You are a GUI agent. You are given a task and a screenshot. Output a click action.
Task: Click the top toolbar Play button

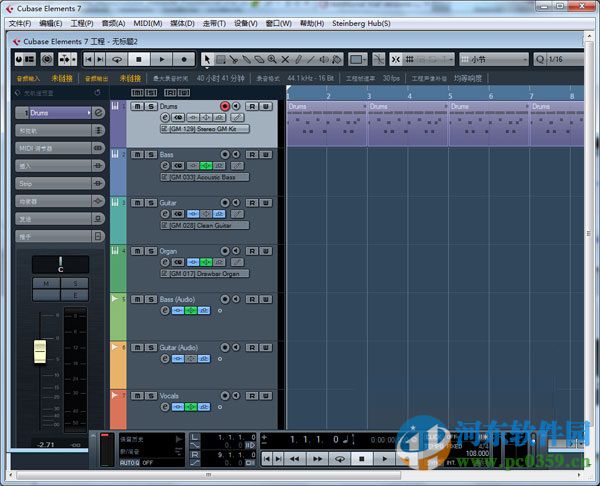pos(161,59)
